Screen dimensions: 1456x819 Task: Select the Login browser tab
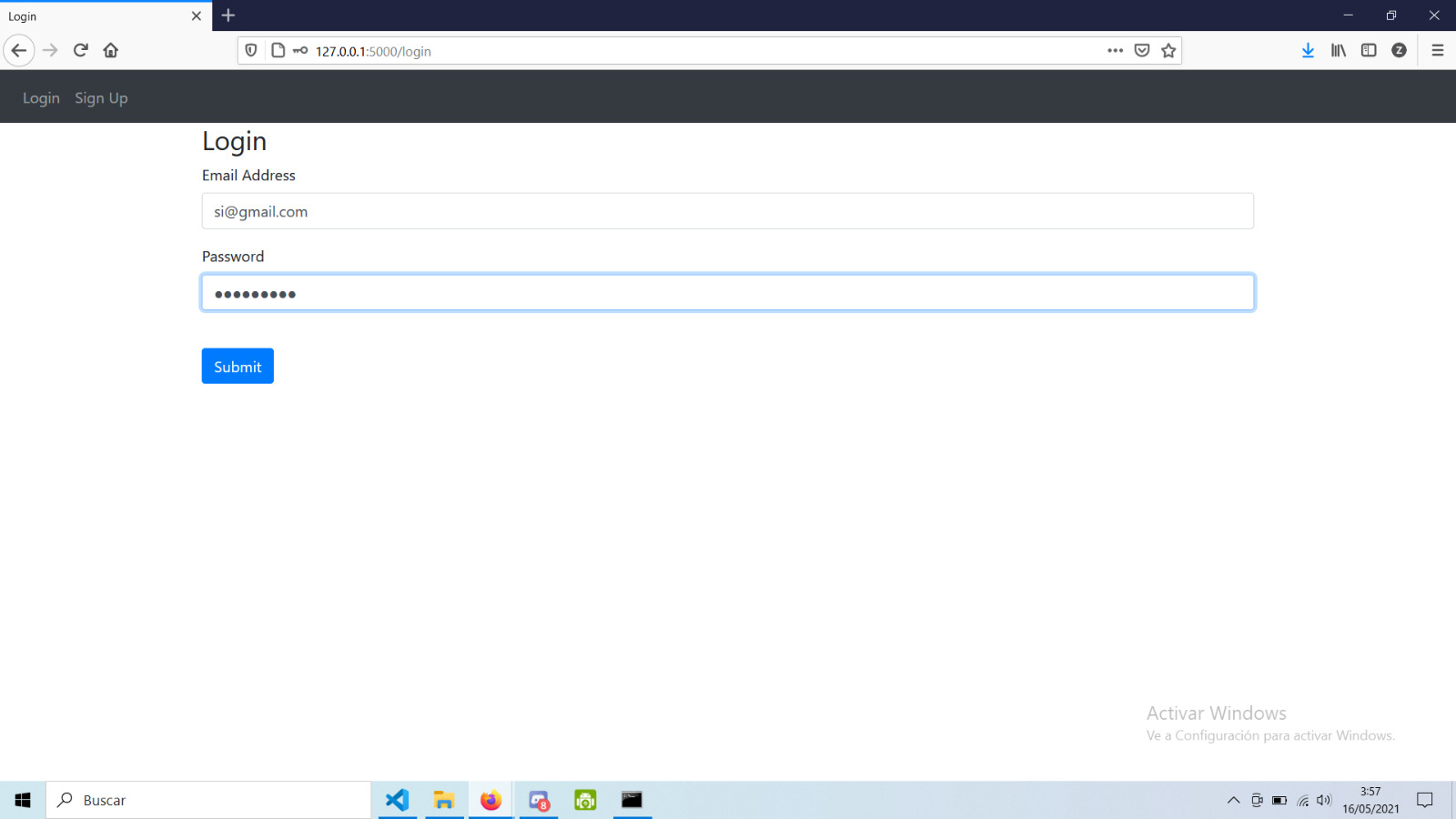[106, 16]
